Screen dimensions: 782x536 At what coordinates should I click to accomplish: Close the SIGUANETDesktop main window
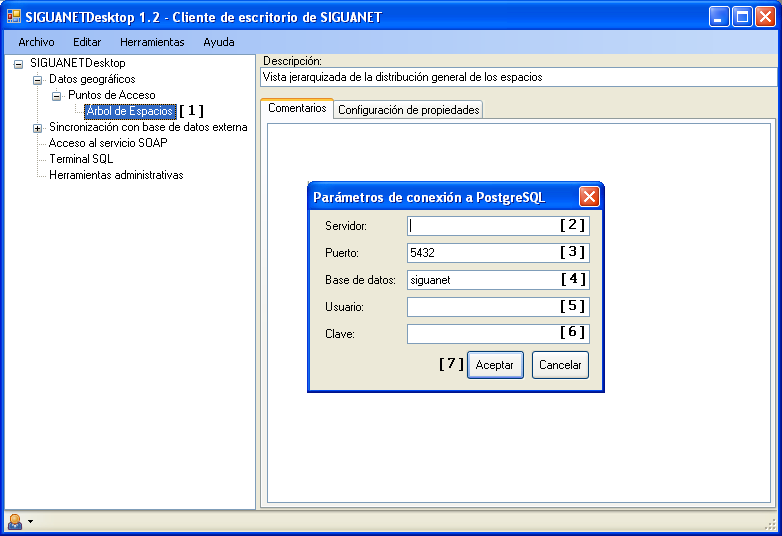pos(765,17)
